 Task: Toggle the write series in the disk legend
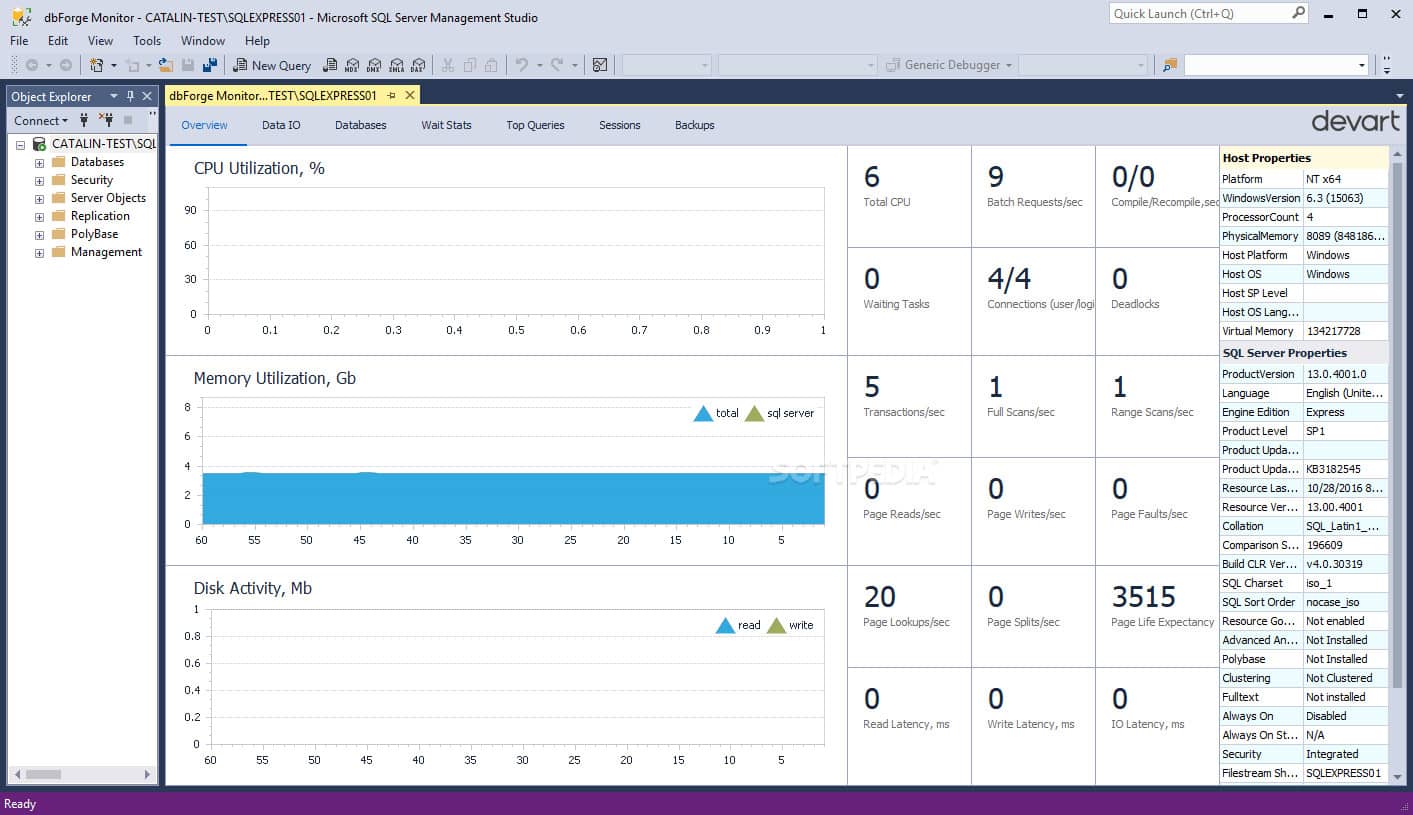790,625
